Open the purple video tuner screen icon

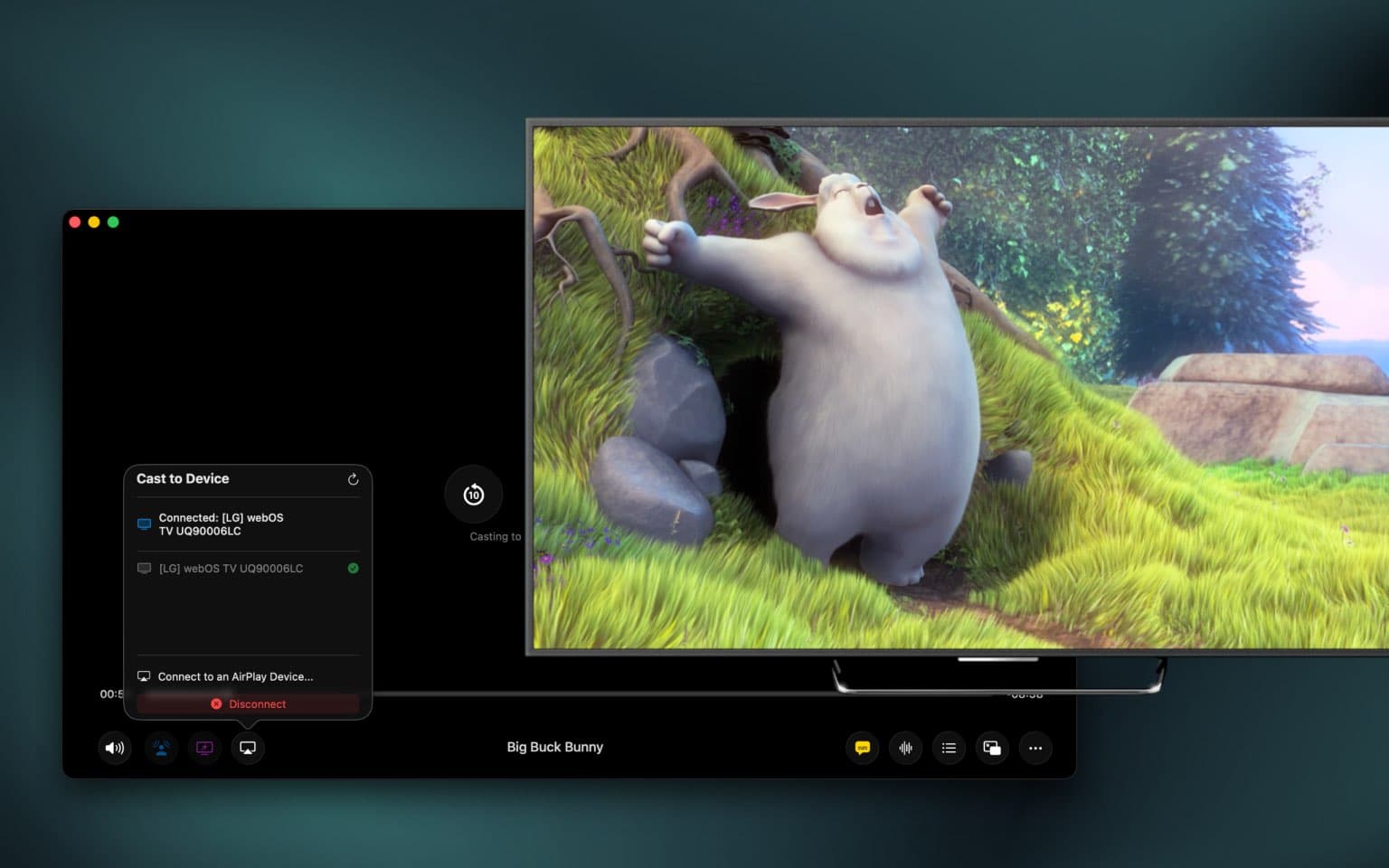tap(204, 748)
